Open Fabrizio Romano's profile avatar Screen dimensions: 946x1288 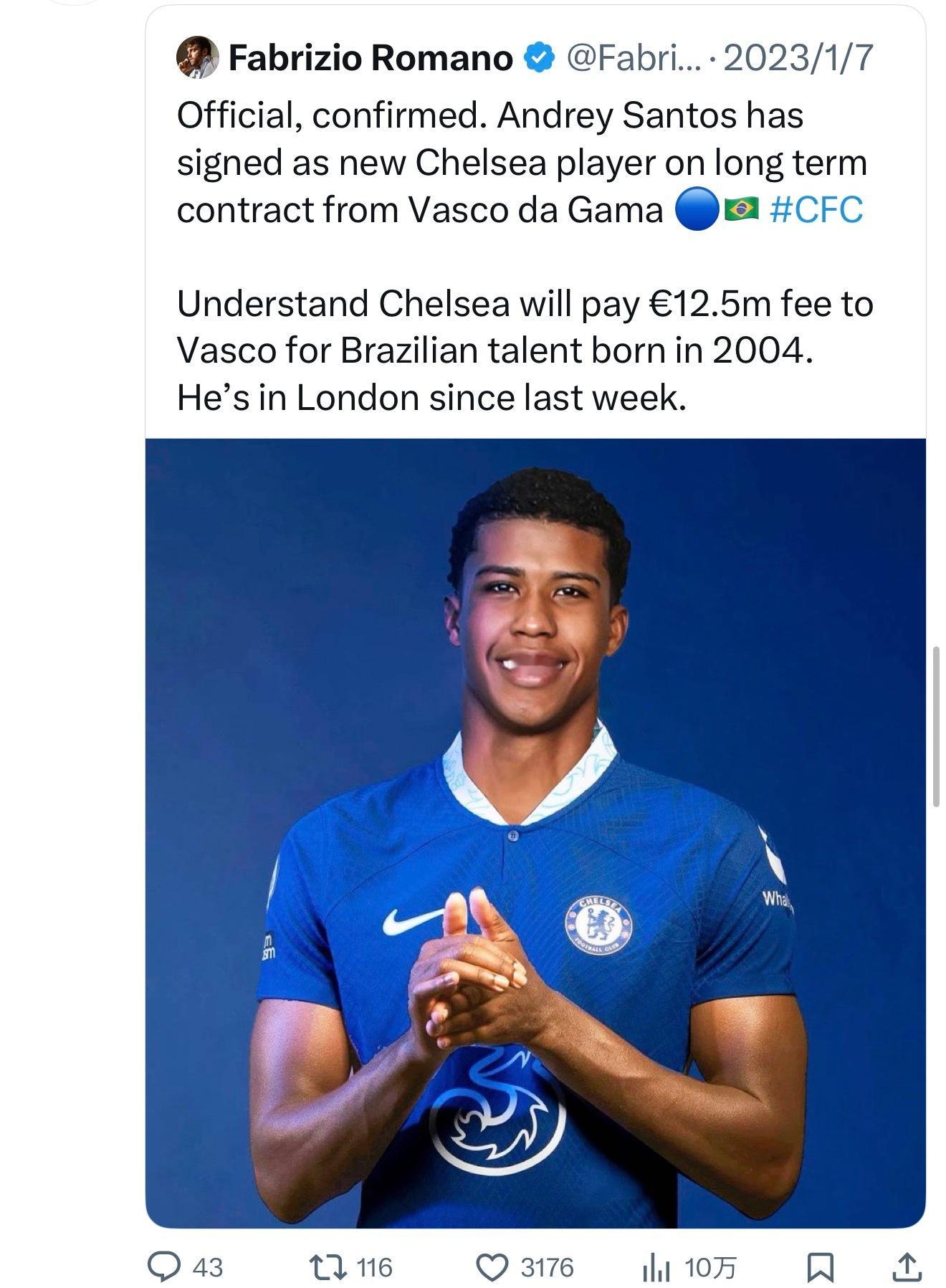196,57
